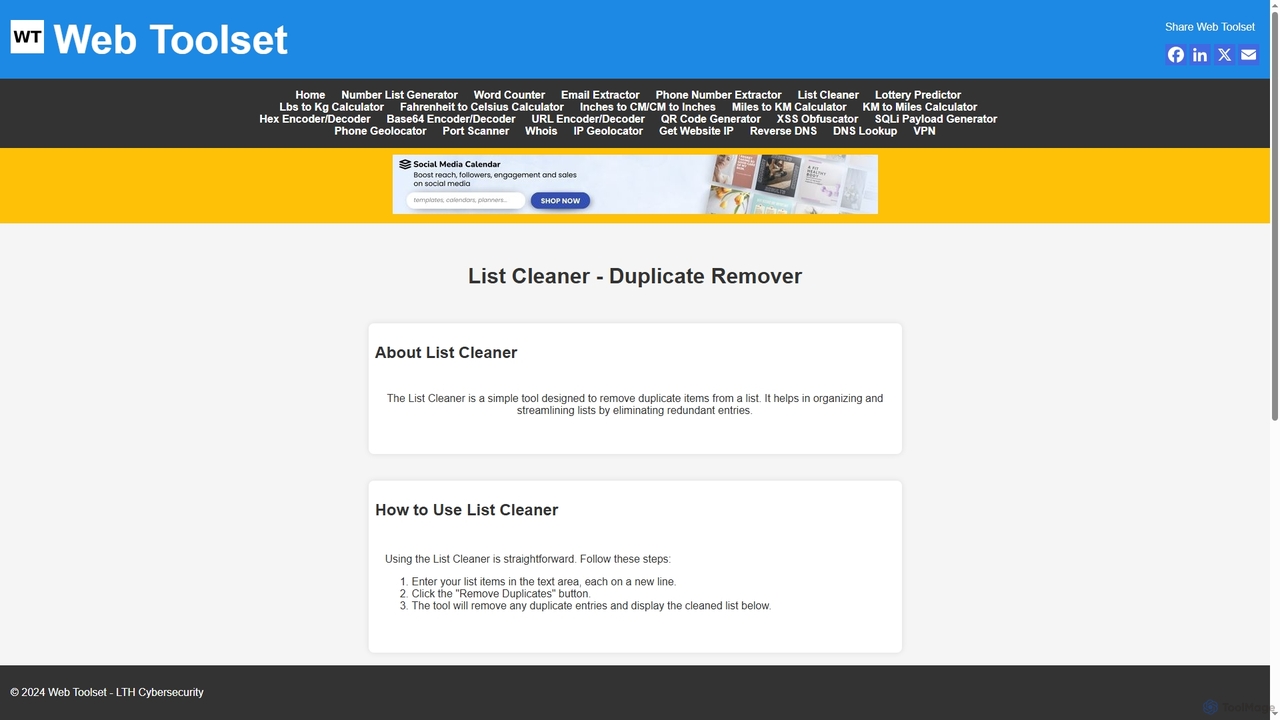1280x720 pixels.
Task: Open the IP Geolocator tool
Action: [x=608, y=131]
